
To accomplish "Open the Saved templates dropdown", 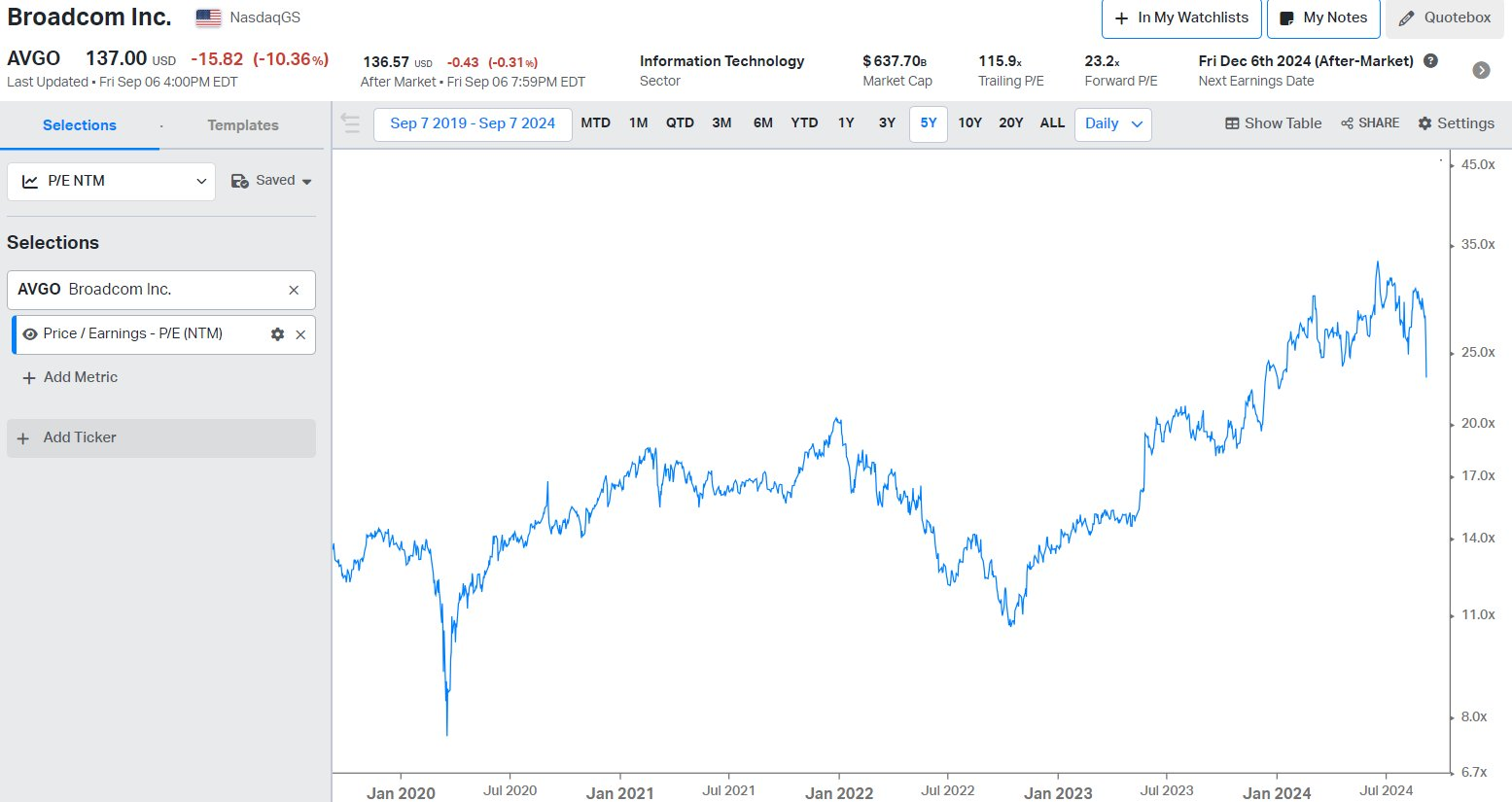I will pos(271,181).
